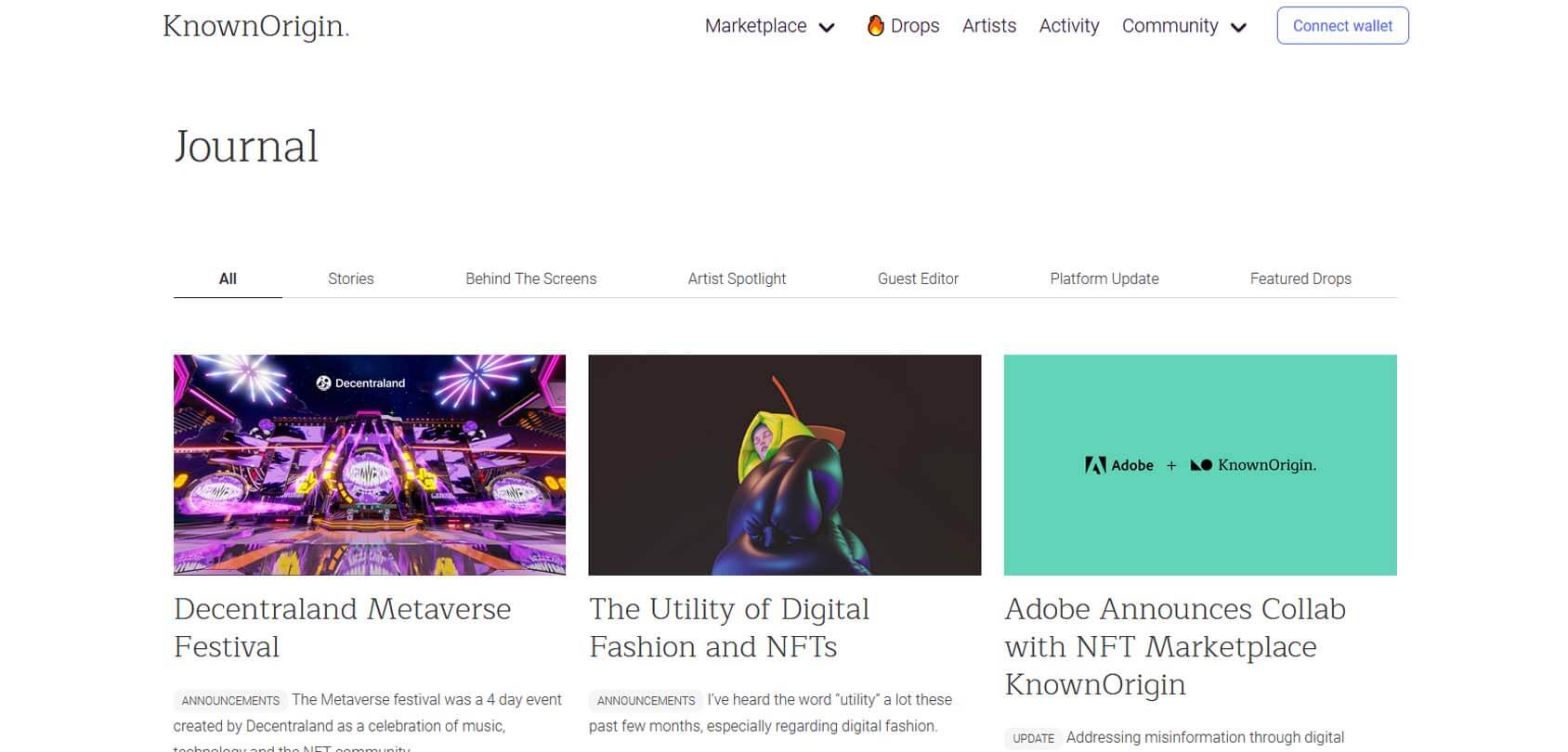Open Adobe Announces Collab article title

(1175, 646)
